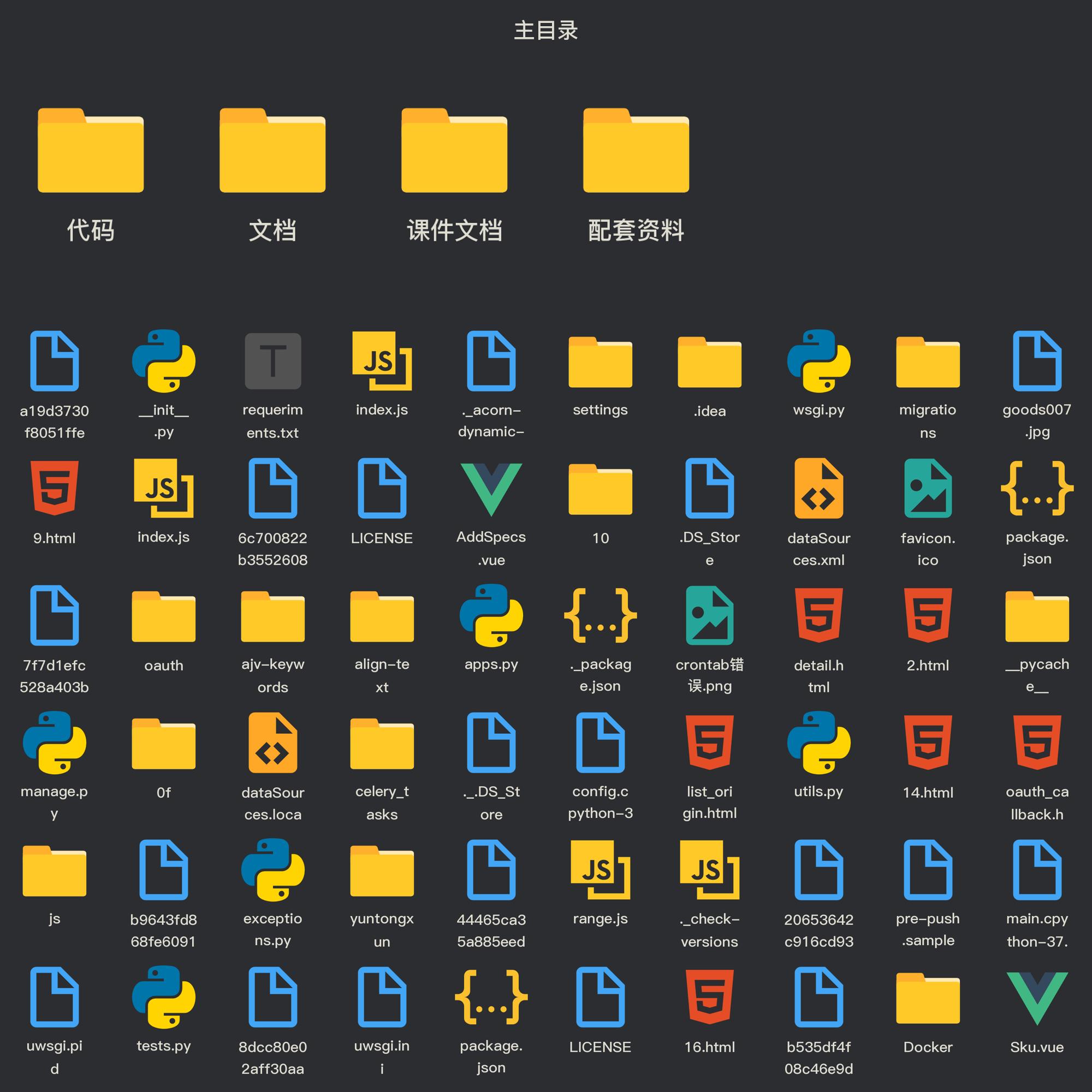Click the 6c700822 b3552608 file name
Viewport: 1092px width, 1092px height.
[x=273, y=549]
